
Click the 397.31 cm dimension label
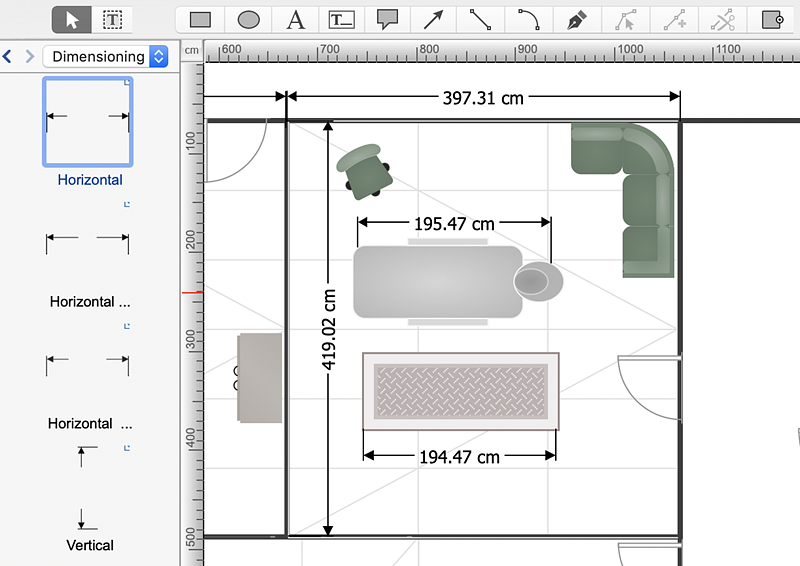(x=483, y=98)
